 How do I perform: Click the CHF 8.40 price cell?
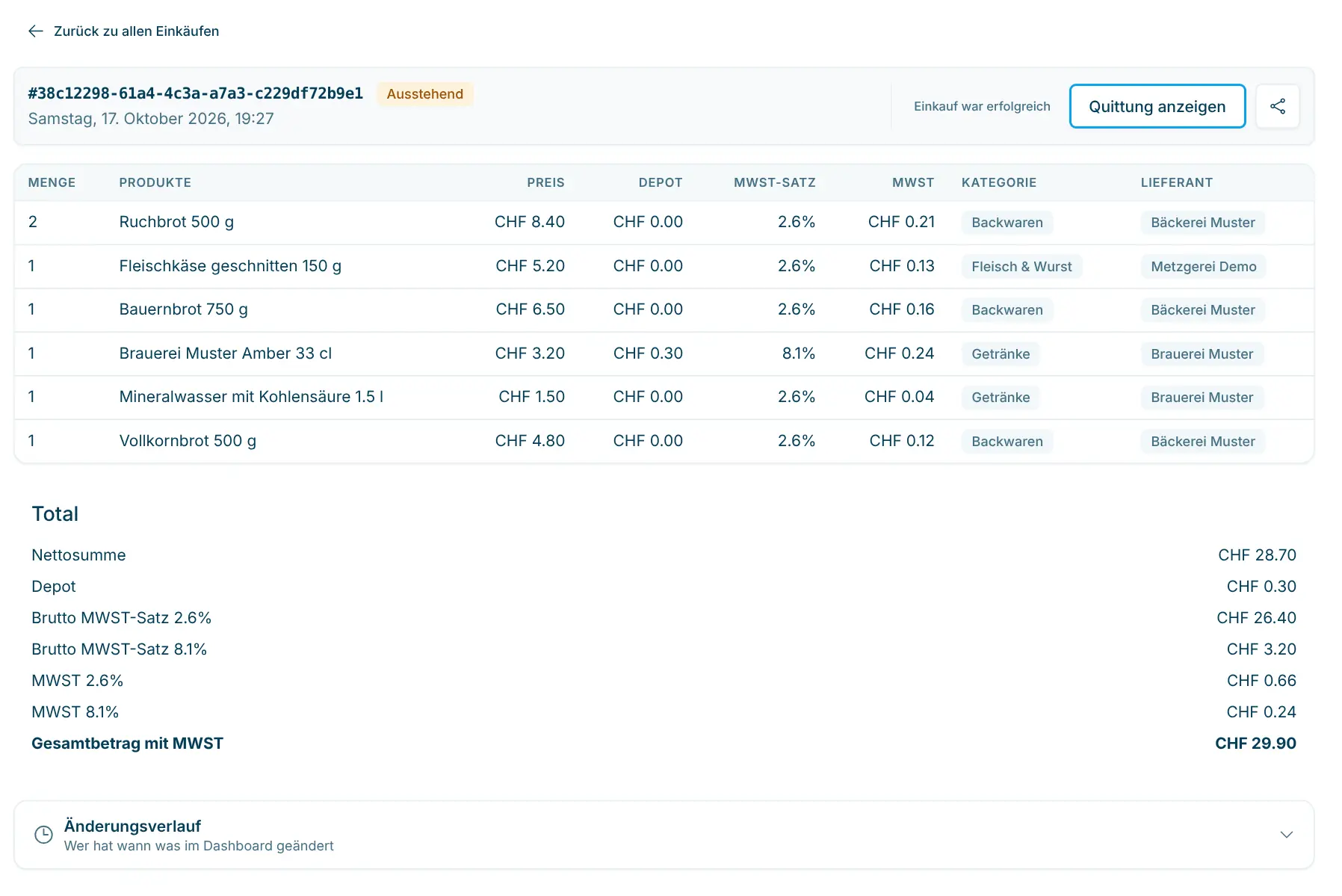tap(529, 222)
